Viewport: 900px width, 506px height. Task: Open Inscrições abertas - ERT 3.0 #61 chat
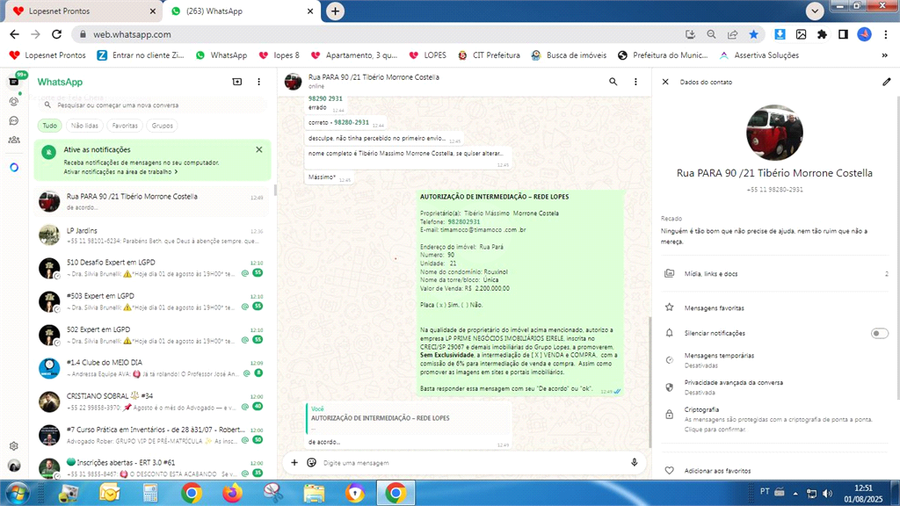point(152,468)
